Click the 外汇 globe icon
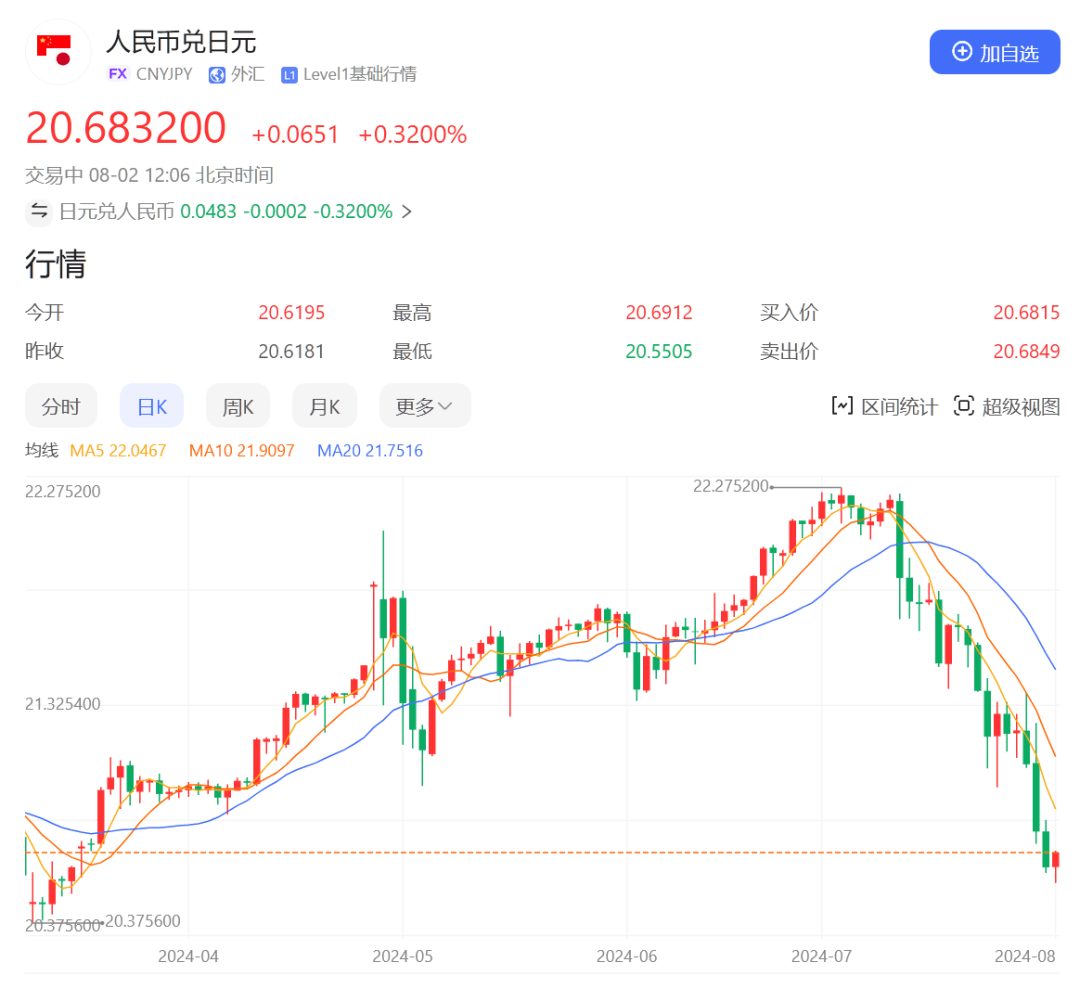1080x988 pixels. 216,74
